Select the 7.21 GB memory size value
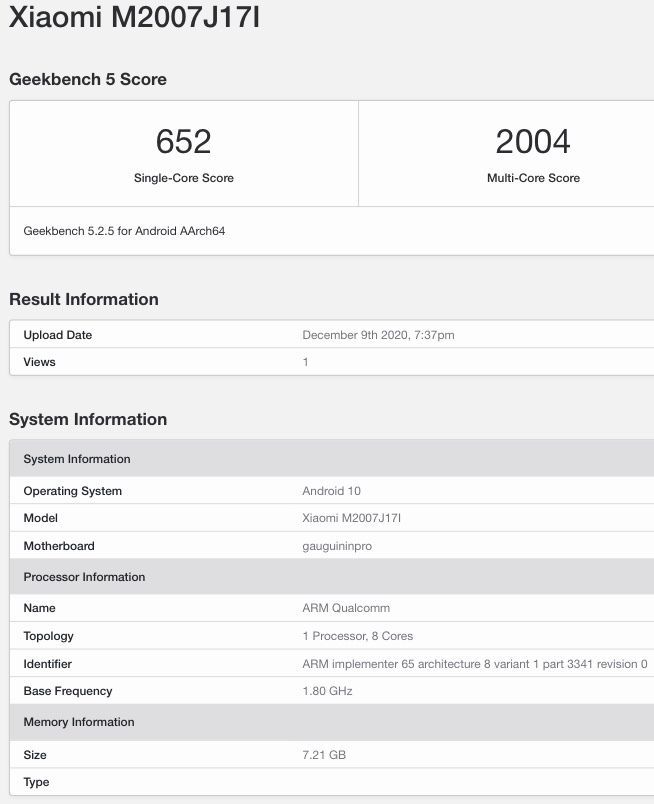 pyautogui.click(x=324, y=755)
